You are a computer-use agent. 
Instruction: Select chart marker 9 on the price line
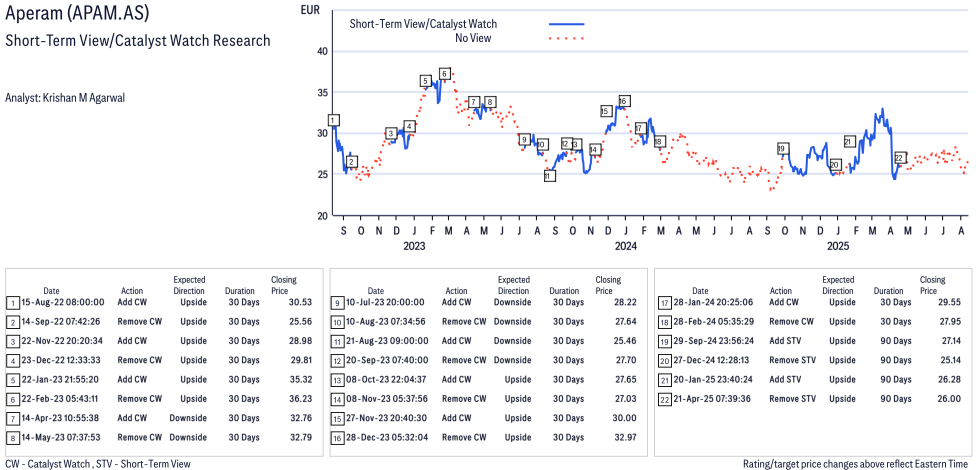point(525,139)
